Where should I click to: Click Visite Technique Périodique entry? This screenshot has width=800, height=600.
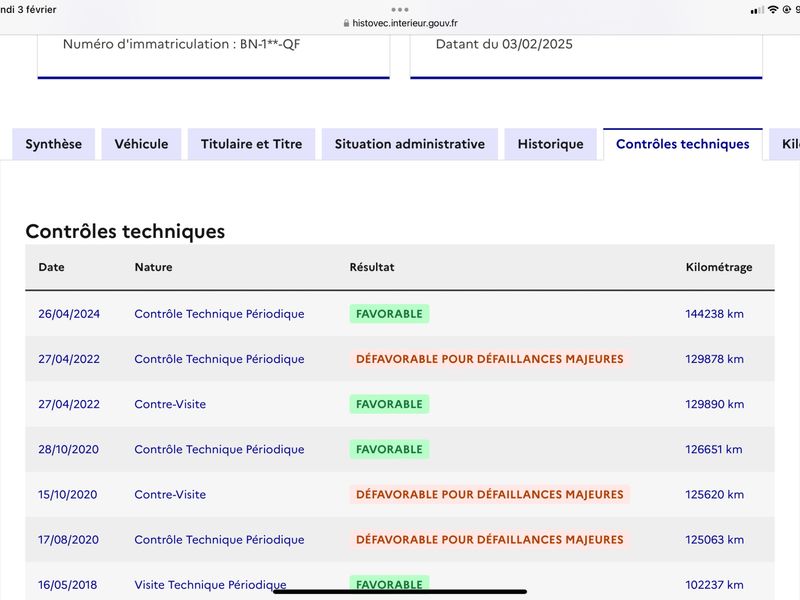(x=210, y=585)
